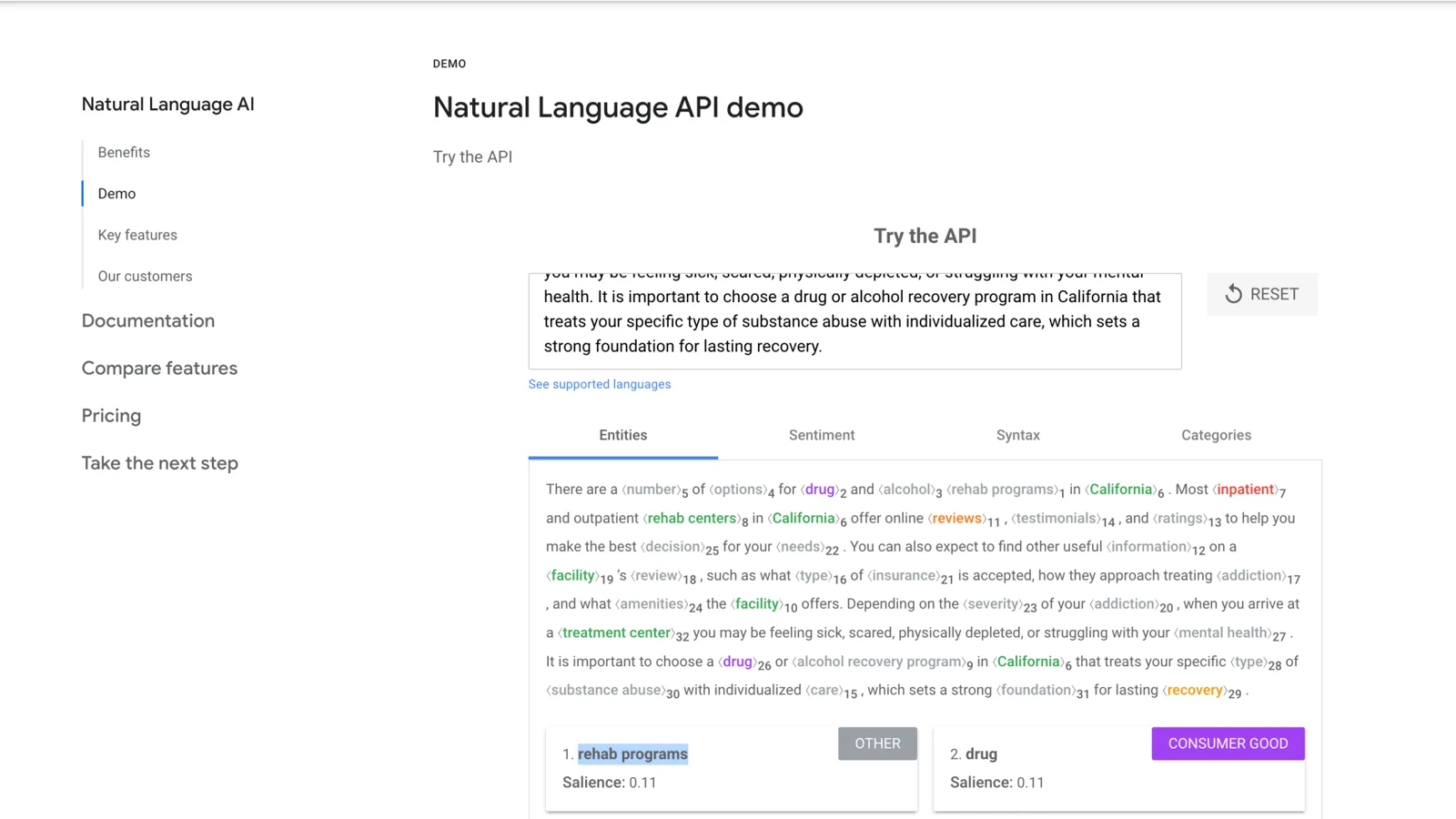Click the 'foundation' entity in results

[x=1036, y=690]
